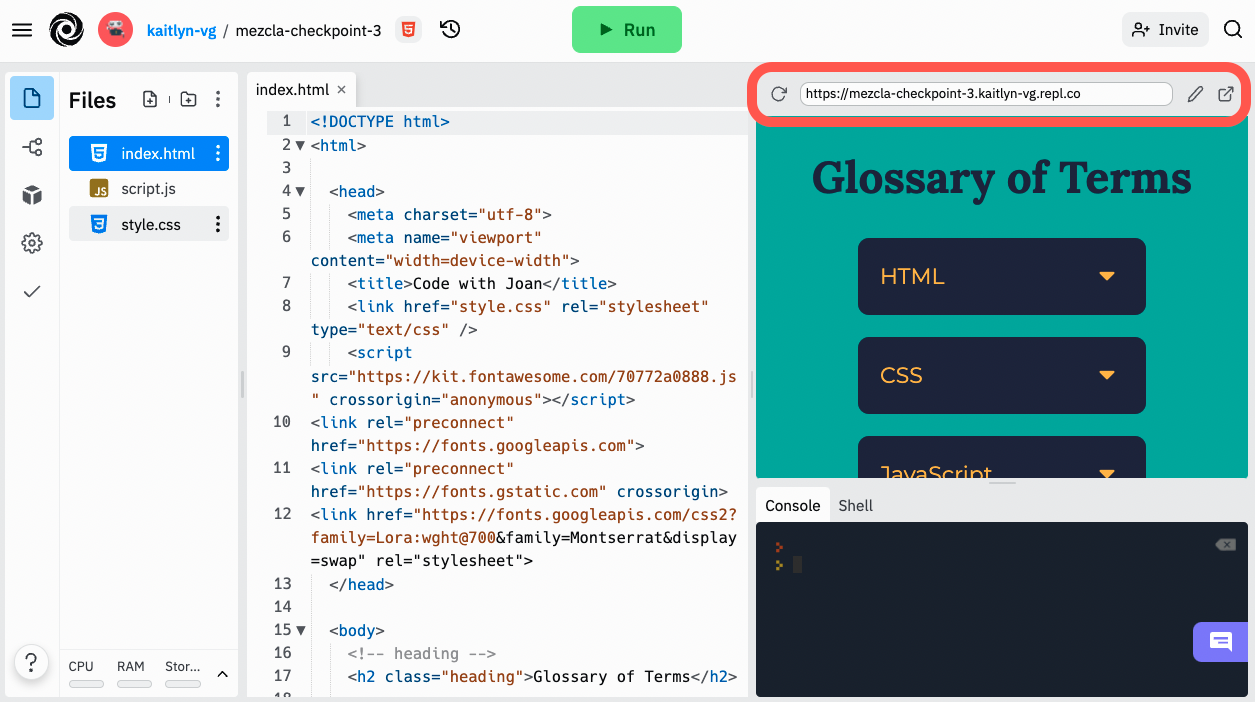Open the chat bubble button
This screenshot has height=702, width=1255.
[x=1221, y=642]
